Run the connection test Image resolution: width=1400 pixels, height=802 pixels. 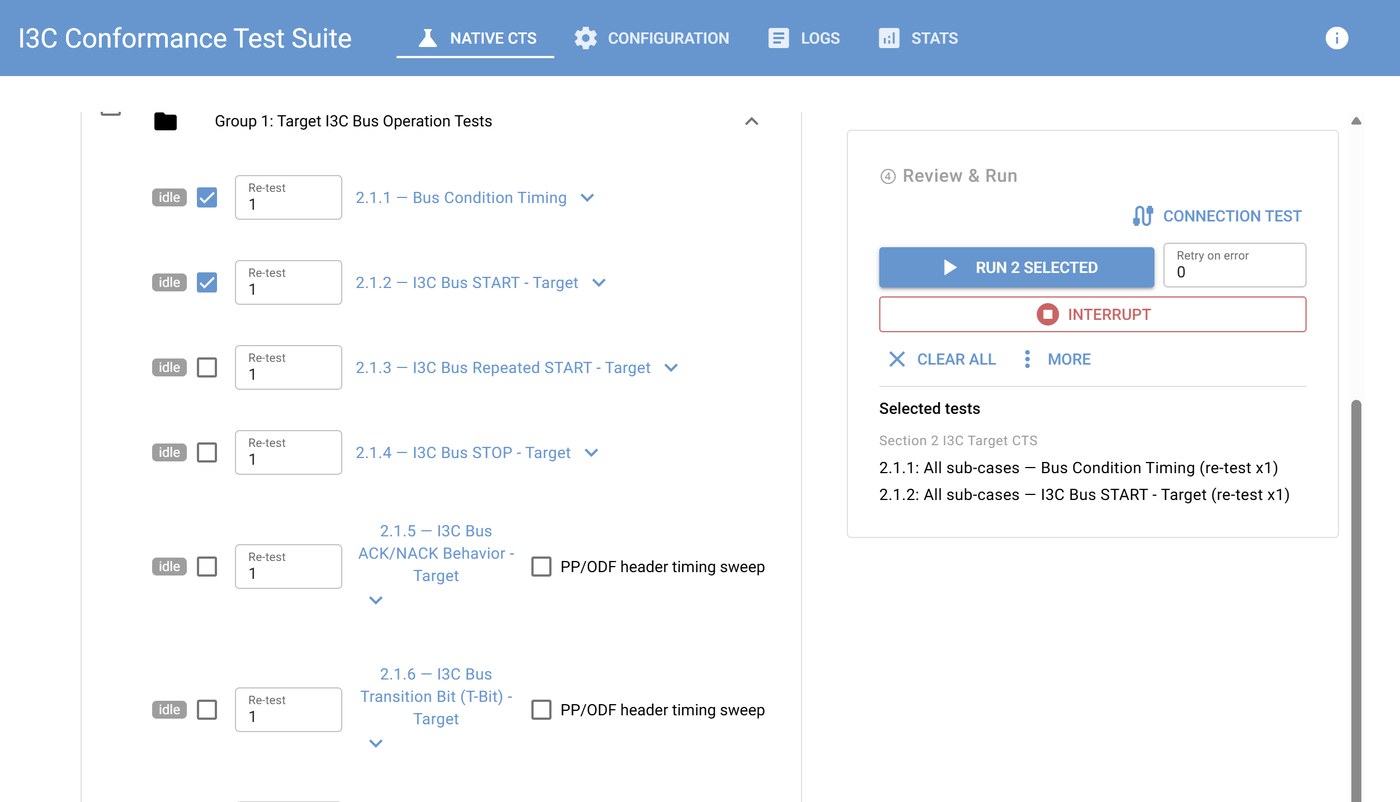click(1217, 216)
